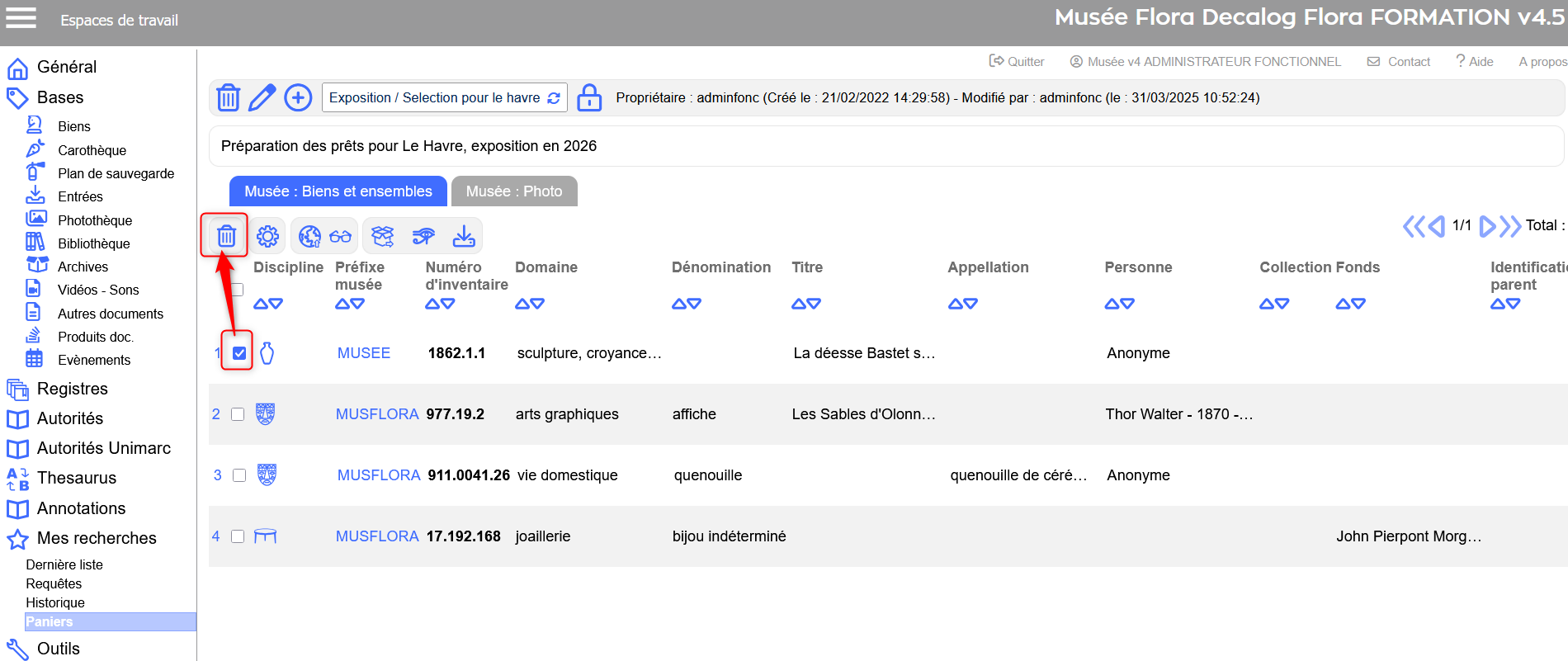Select the Musée : Biens et ensembles tab
Screen dimensions: 1568x661
[338, 191]
